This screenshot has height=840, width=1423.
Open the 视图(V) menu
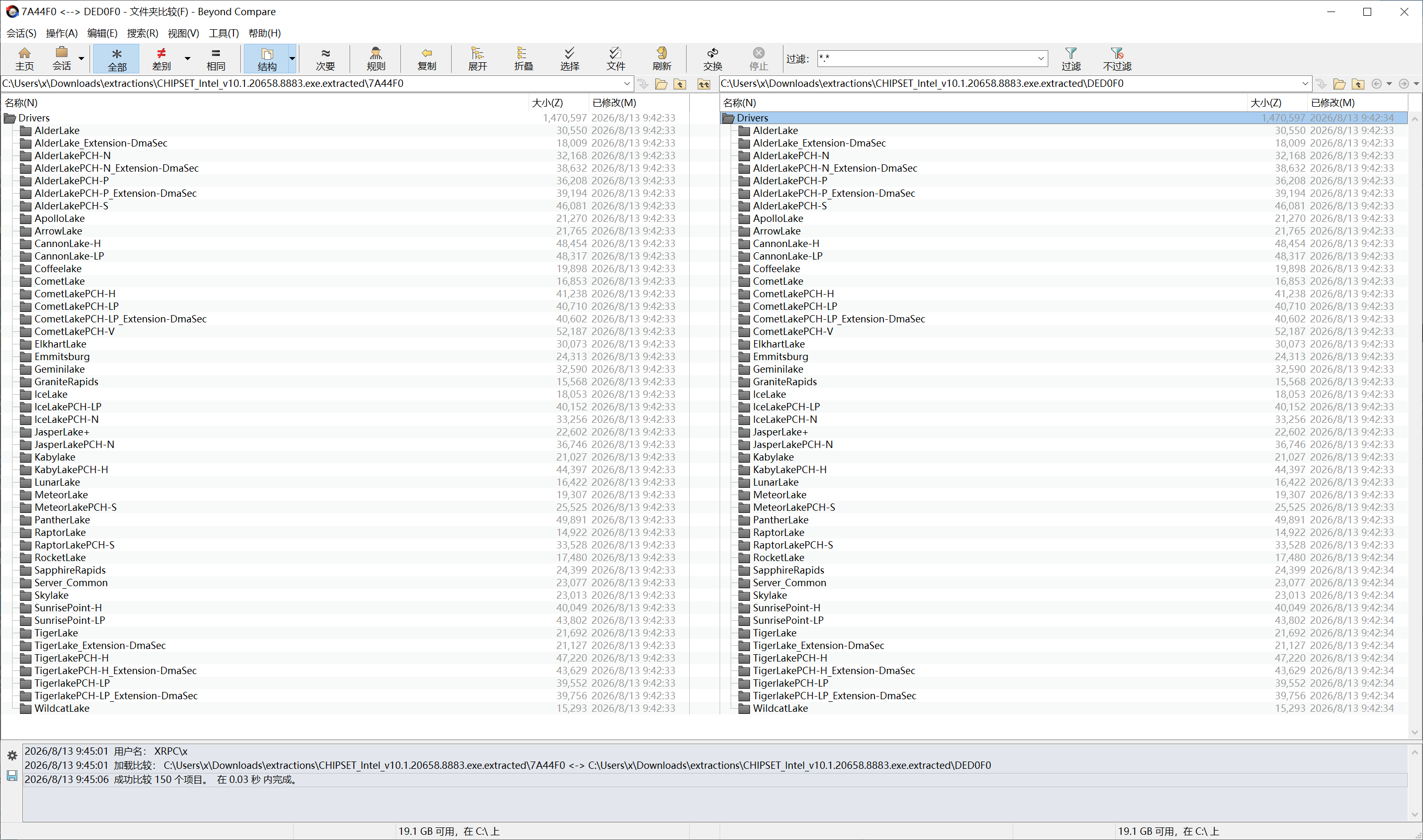pos(183,33)
